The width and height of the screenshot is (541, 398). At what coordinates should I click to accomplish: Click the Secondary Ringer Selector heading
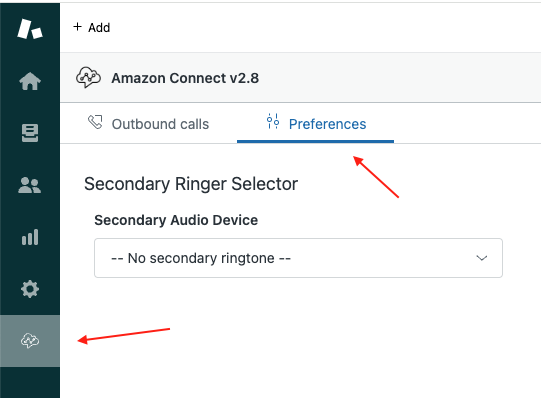point(191,184)
